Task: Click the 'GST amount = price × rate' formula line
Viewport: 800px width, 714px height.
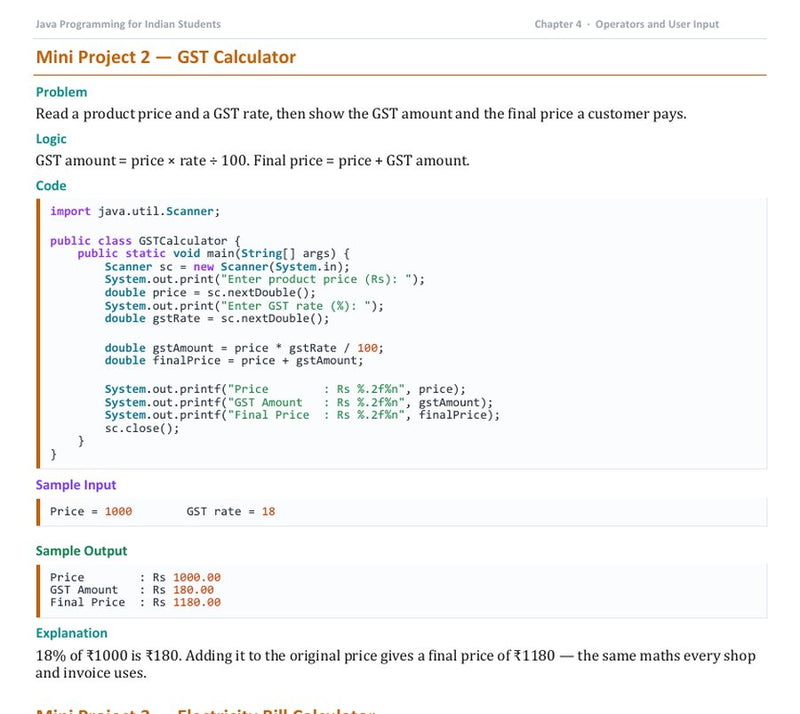Action: click(253, 161)
